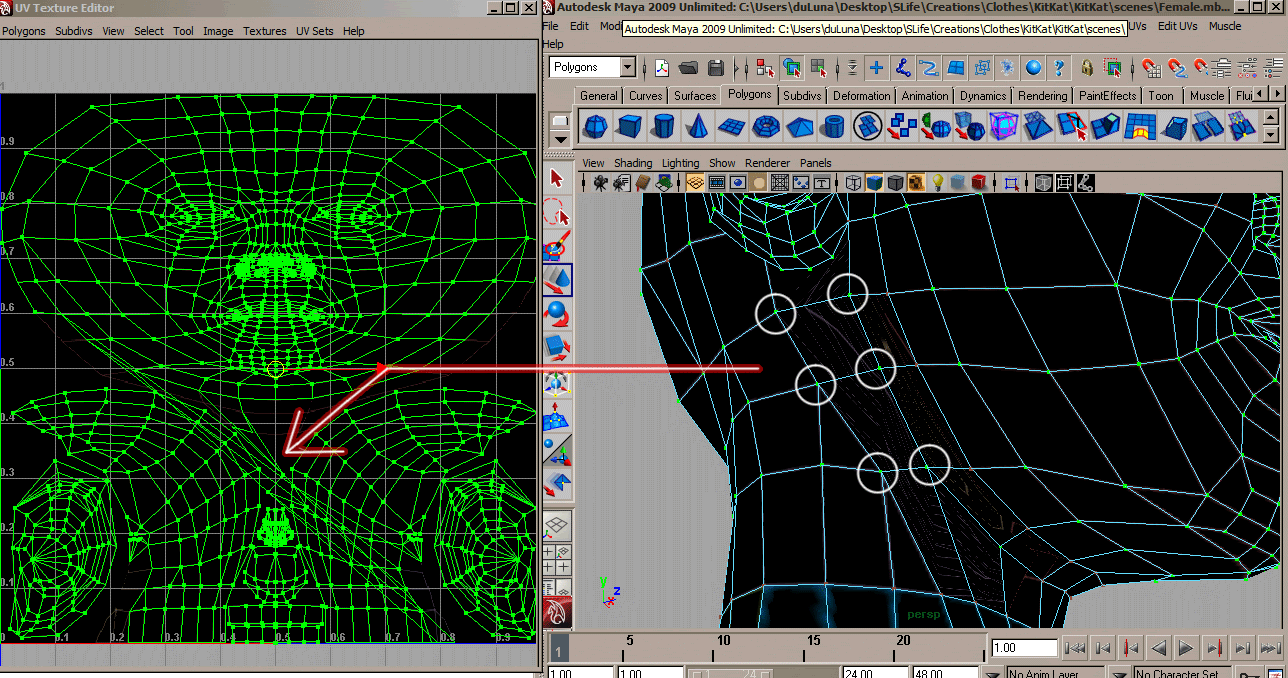Image resolution: width=1288 pixels, height=678 pixels.
Task: Switch to the Deformation shelf tab
Action: (x=861, y=96)
